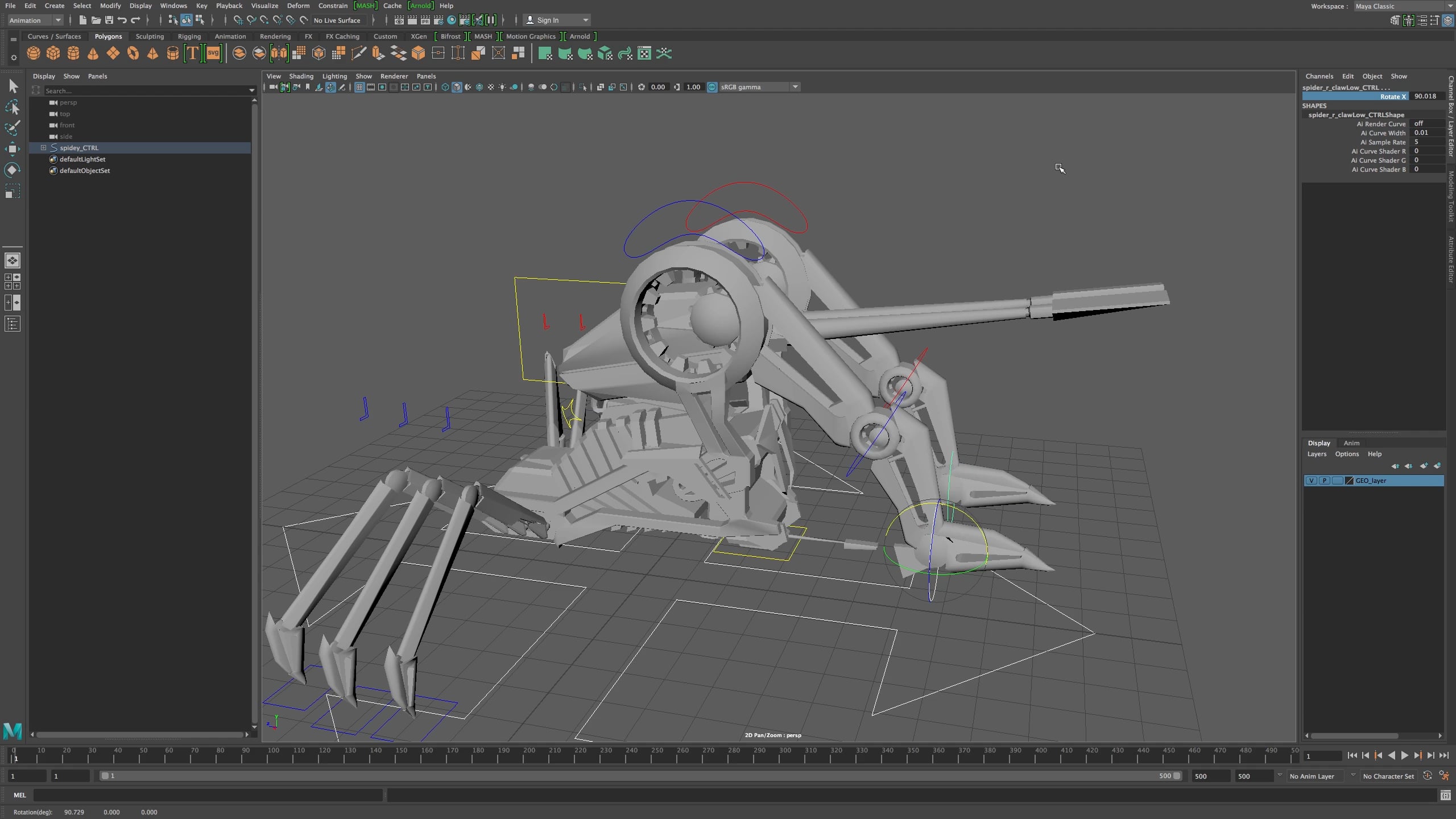Click the MEL command line input
The height and width of the screenshot is (819, 1456).
pyautogui.click(x=208, y=795)
